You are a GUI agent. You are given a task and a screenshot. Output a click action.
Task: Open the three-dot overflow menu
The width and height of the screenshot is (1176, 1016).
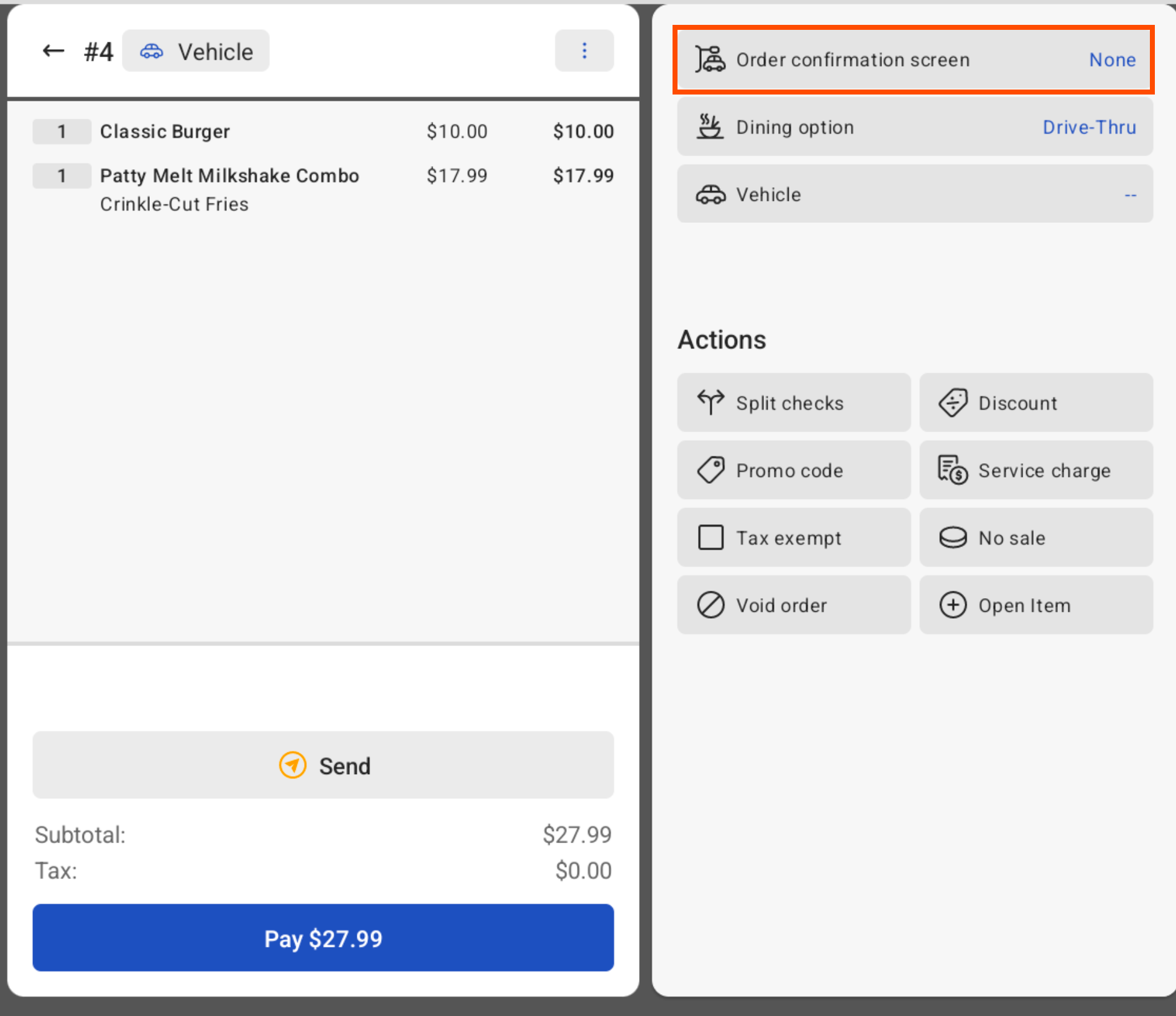click(584, 50)
